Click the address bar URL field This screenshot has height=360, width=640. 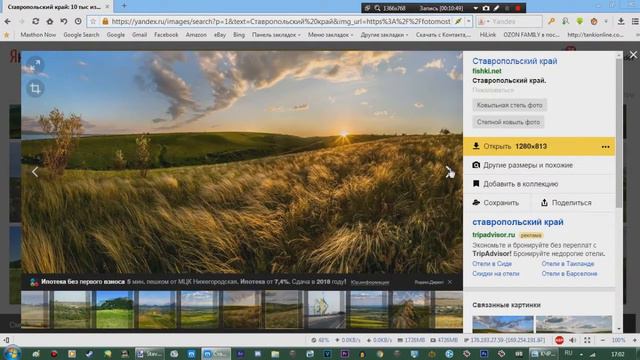click(x=280, y=21)
